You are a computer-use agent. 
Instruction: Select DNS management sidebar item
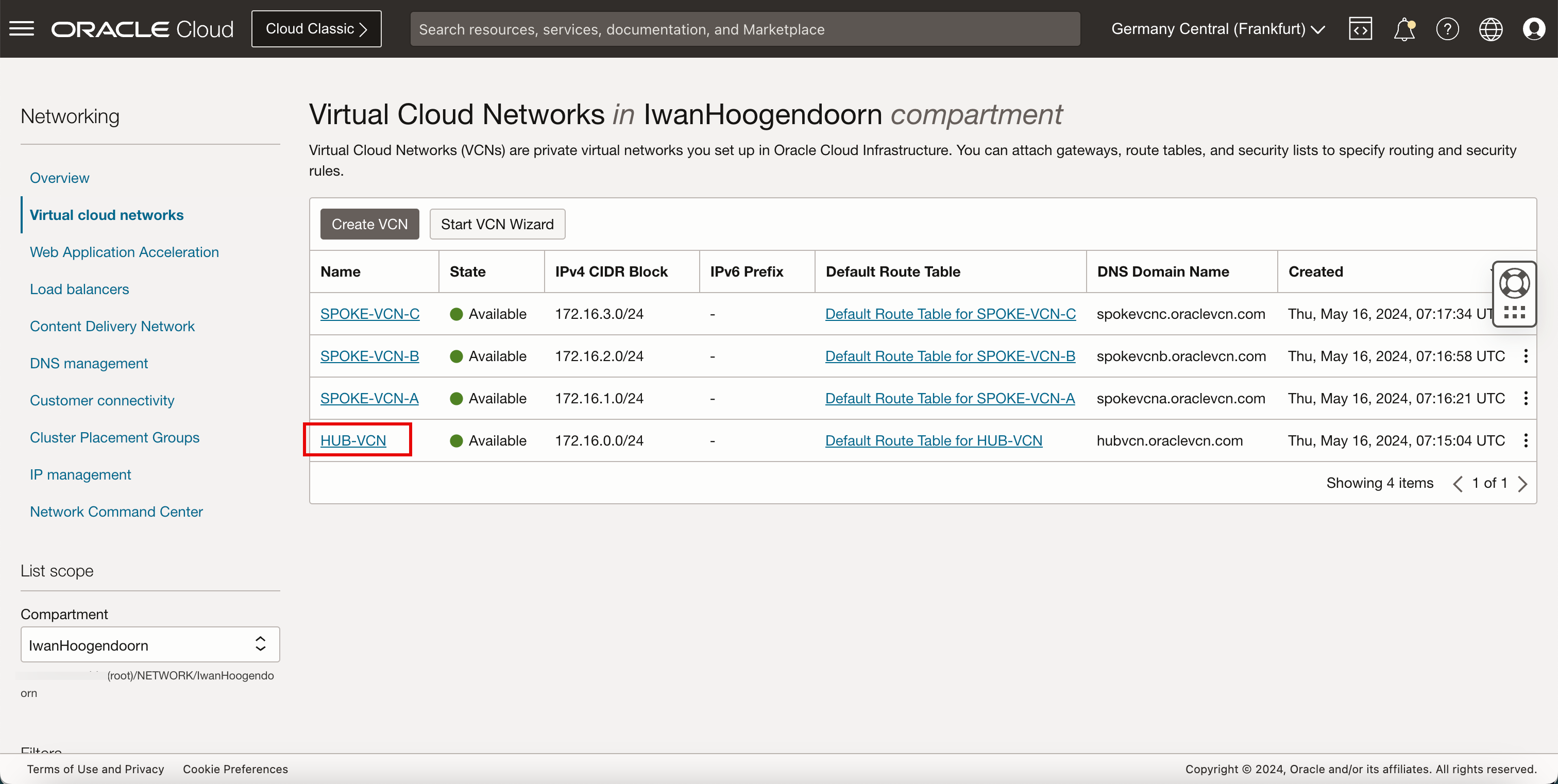click(x=88, y=363)
